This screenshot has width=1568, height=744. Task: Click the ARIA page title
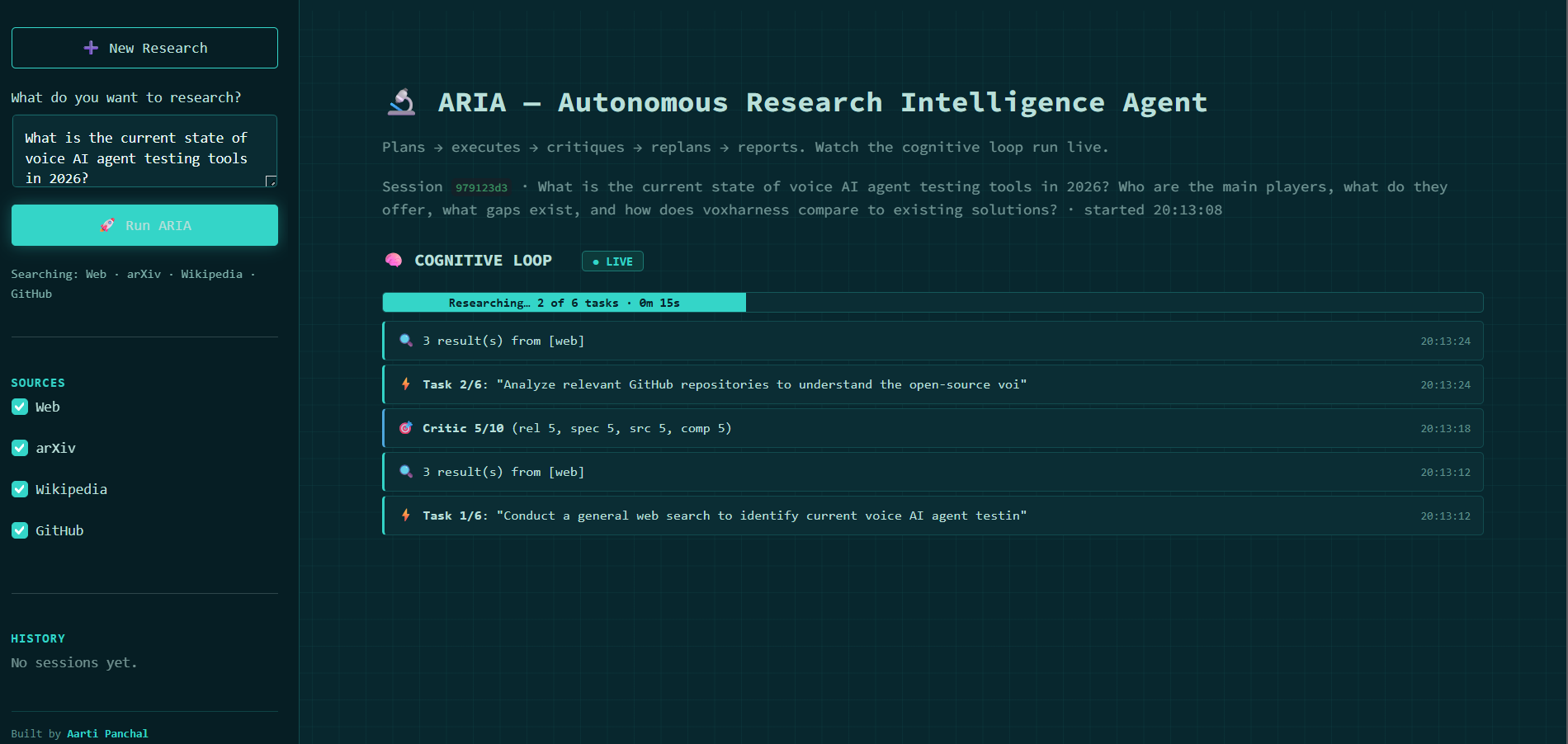coord(823,102)
